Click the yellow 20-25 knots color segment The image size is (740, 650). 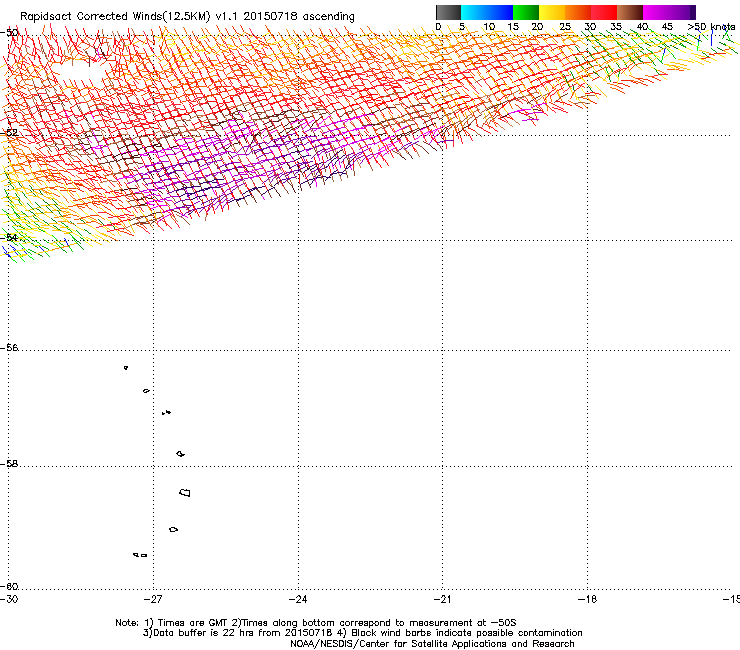pyautogui.click(x=552, y=12)
